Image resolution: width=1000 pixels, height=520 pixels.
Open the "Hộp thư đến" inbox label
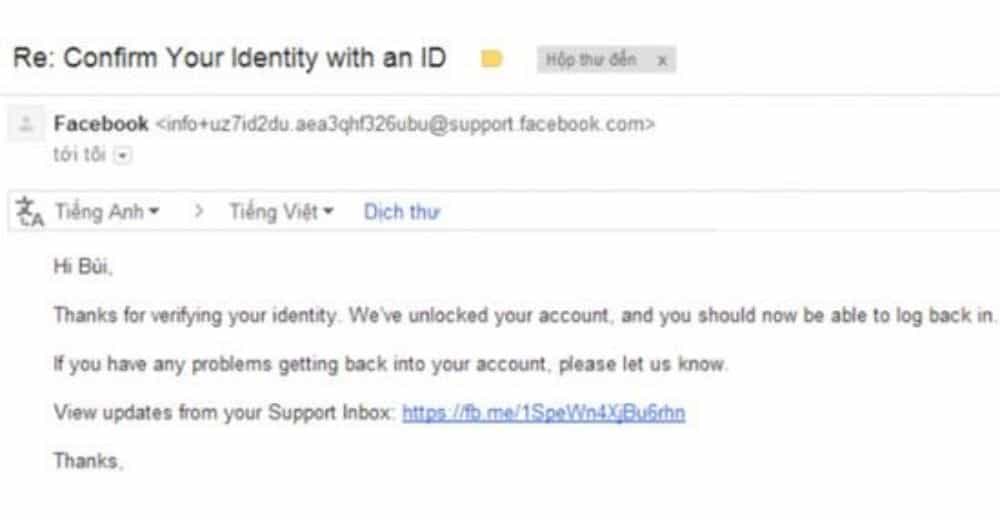tap(591, 60)
